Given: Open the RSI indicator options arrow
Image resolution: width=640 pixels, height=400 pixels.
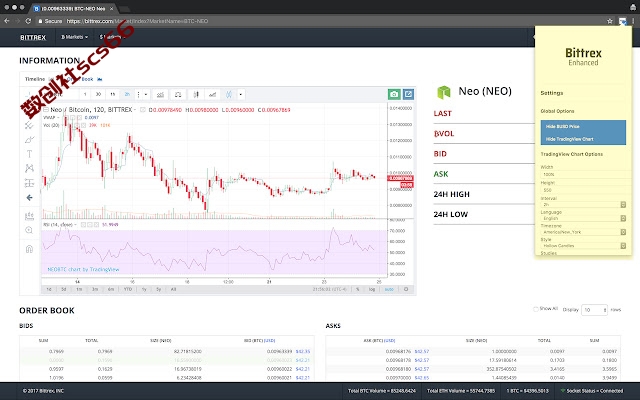Looking at the screenshot, I should point(76,224).
